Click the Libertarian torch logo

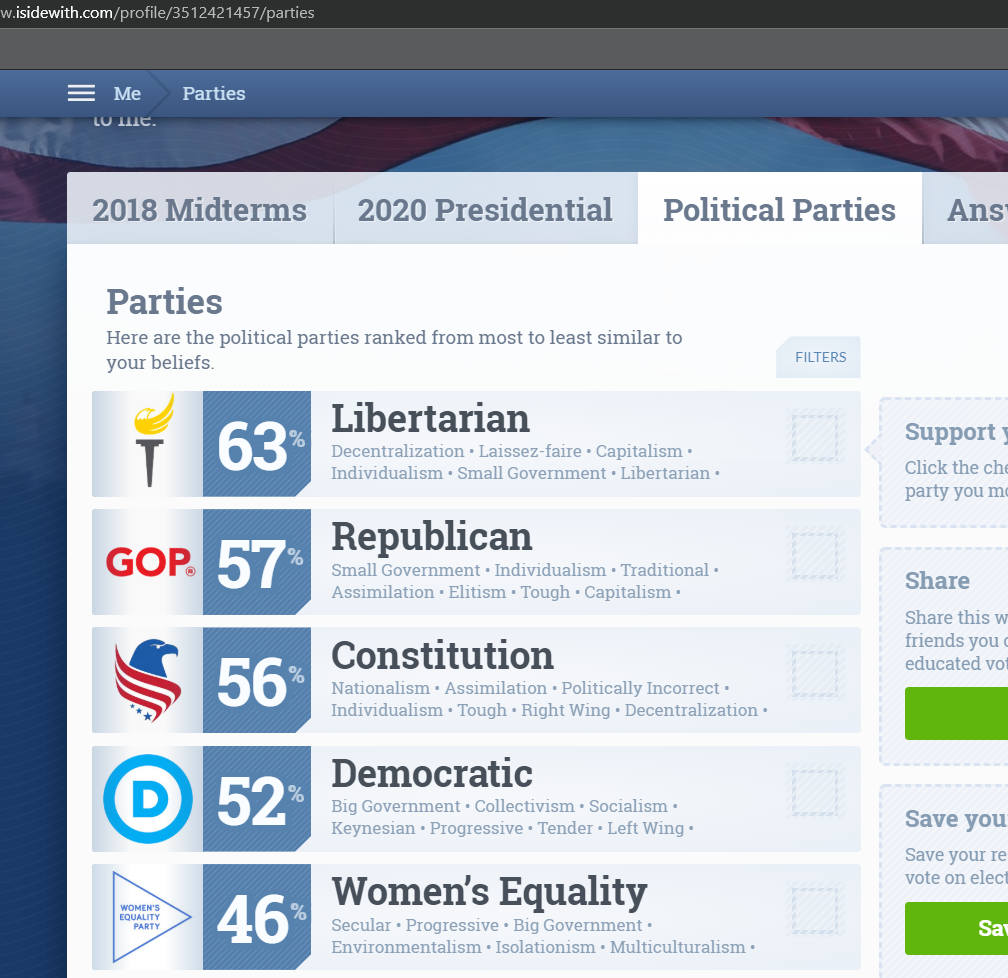click(x=152, y=441)
